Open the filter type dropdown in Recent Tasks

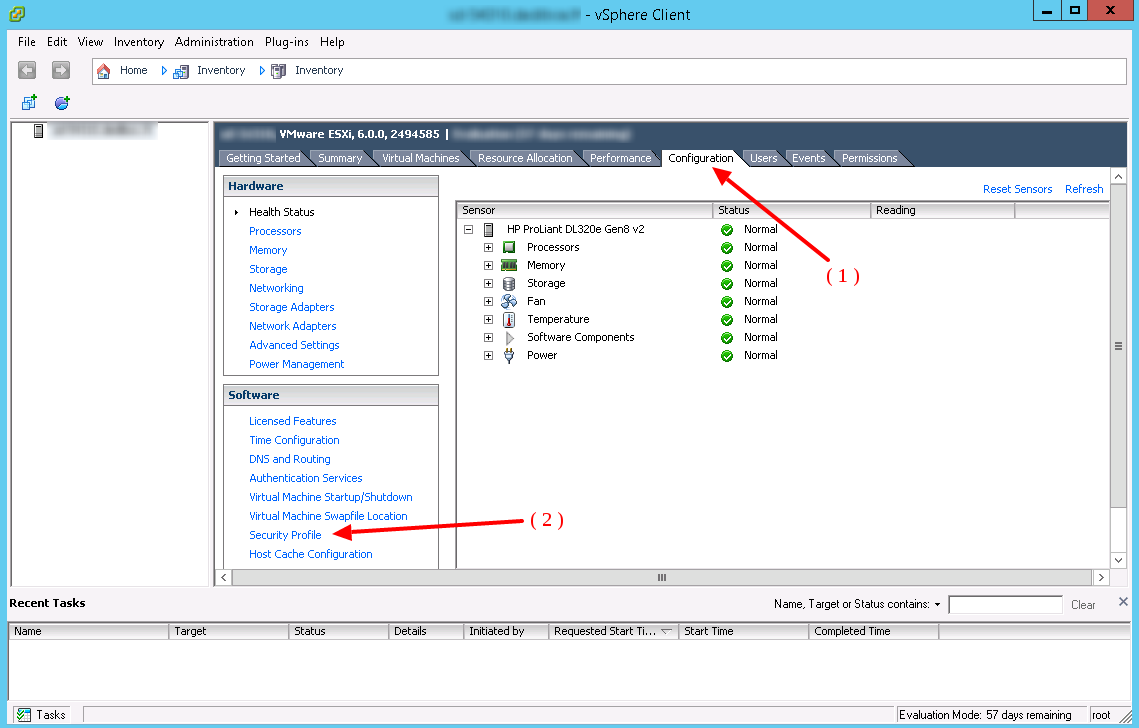(937, 605)
